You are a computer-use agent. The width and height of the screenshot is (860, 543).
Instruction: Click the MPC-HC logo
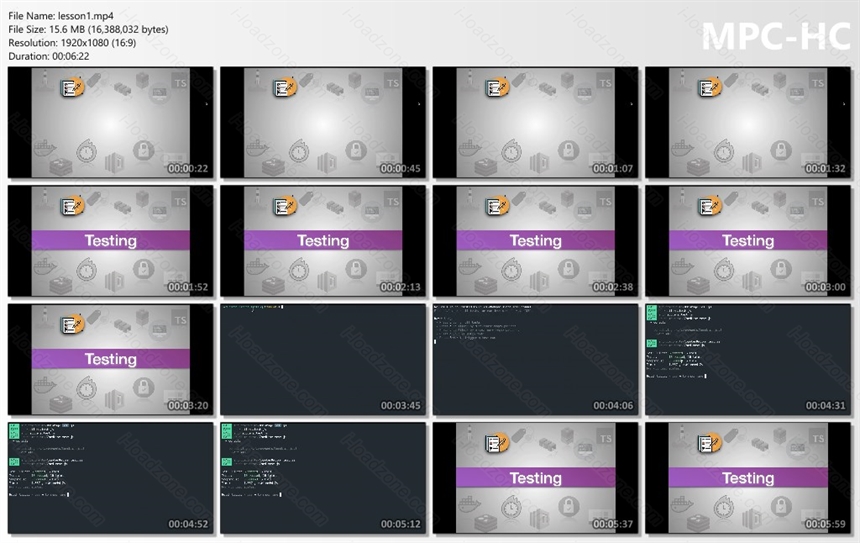(776, 36)
